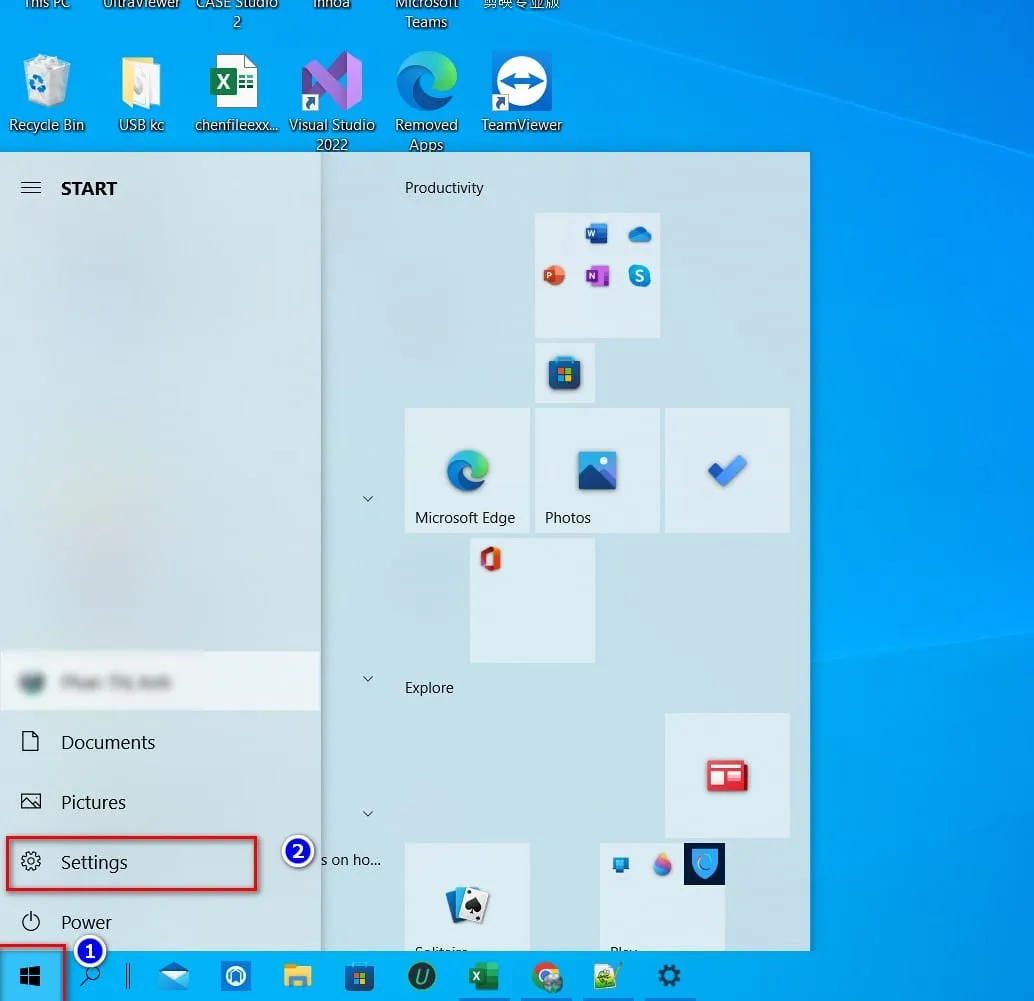The width and height of the screenshot is (1034, 1001).
Task: Open the Microsoft Edge tile
Action: click(x=467, y=470)
